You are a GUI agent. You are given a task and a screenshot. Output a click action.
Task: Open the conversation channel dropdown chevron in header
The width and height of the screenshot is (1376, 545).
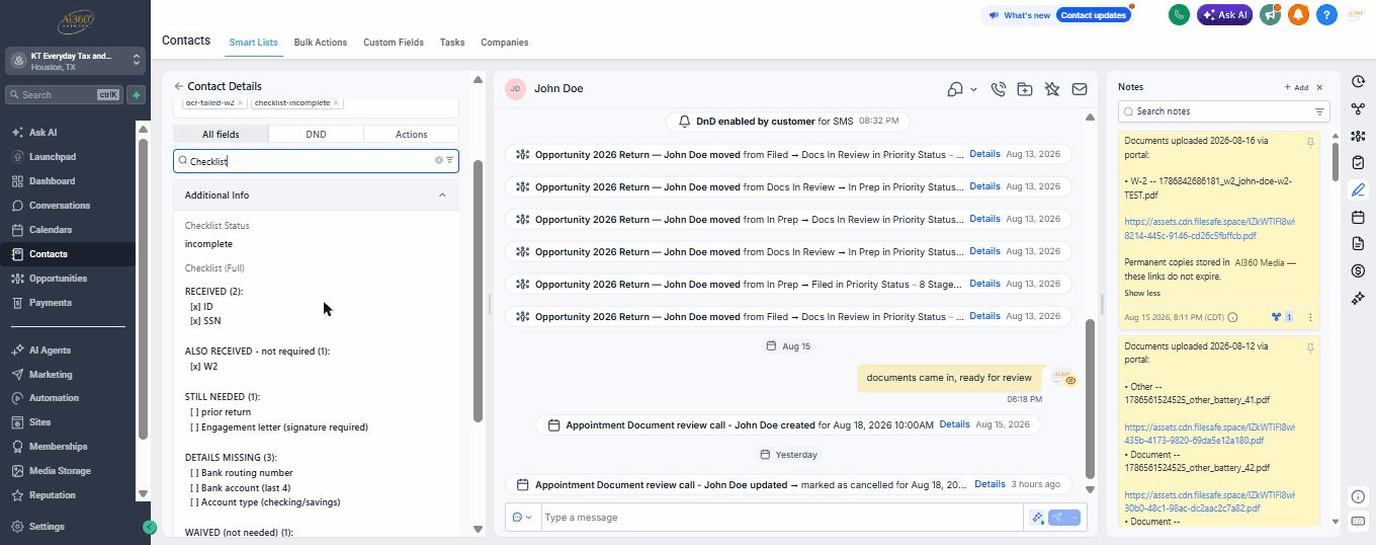(974, 90)
